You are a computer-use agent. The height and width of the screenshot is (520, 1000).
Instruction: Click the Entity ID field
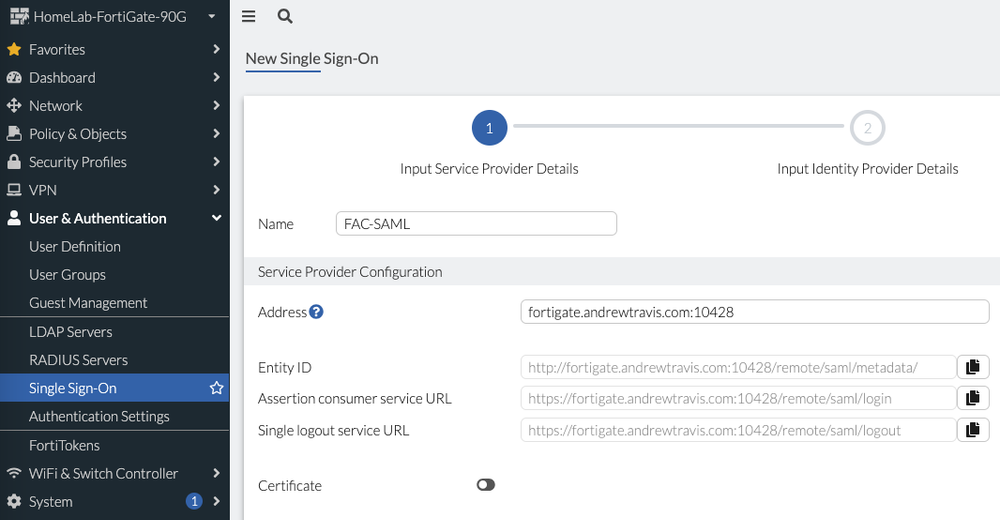(739, 368)
